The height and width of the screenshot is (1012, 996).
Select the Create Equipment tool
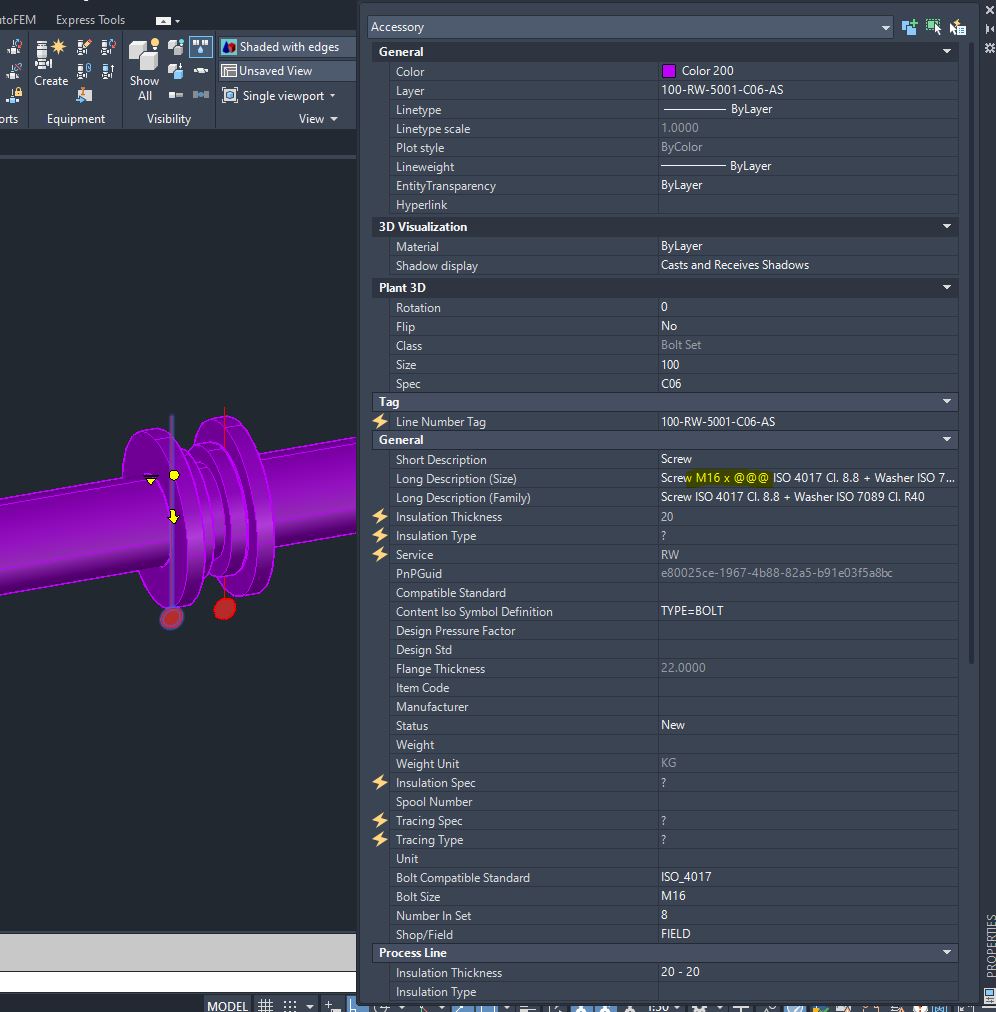click(51, 62)
